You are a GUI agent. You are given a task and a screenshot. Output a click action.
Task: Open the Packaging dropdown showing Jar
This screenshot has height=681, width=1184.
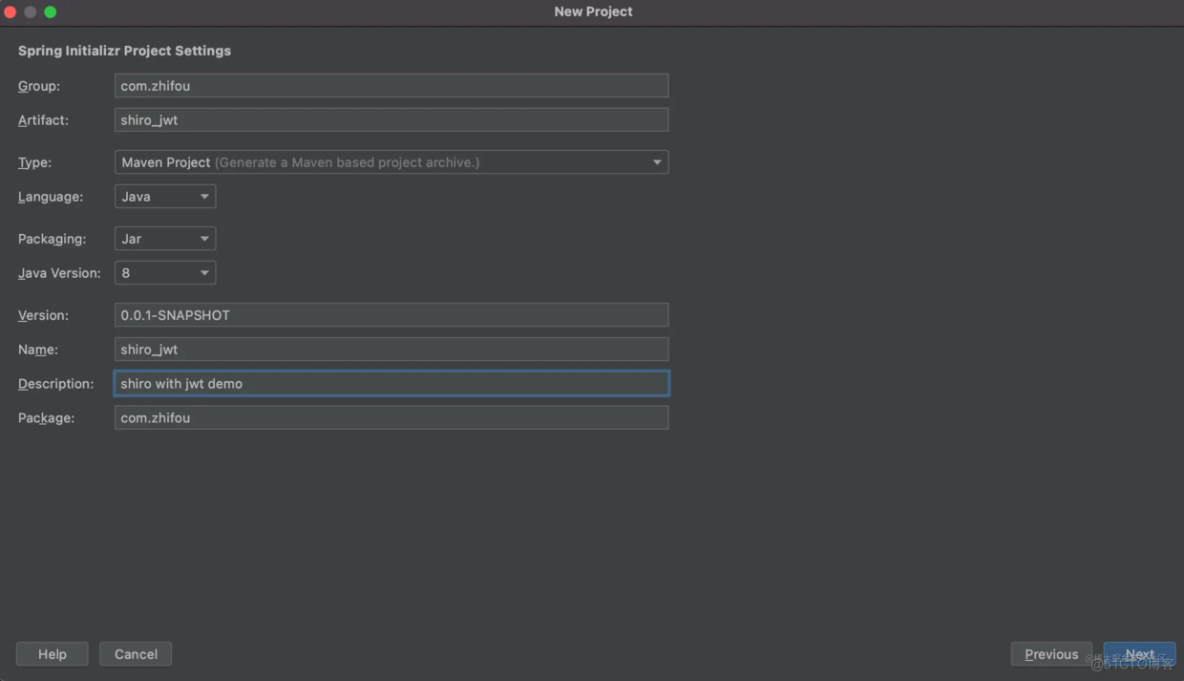(165, 238)
